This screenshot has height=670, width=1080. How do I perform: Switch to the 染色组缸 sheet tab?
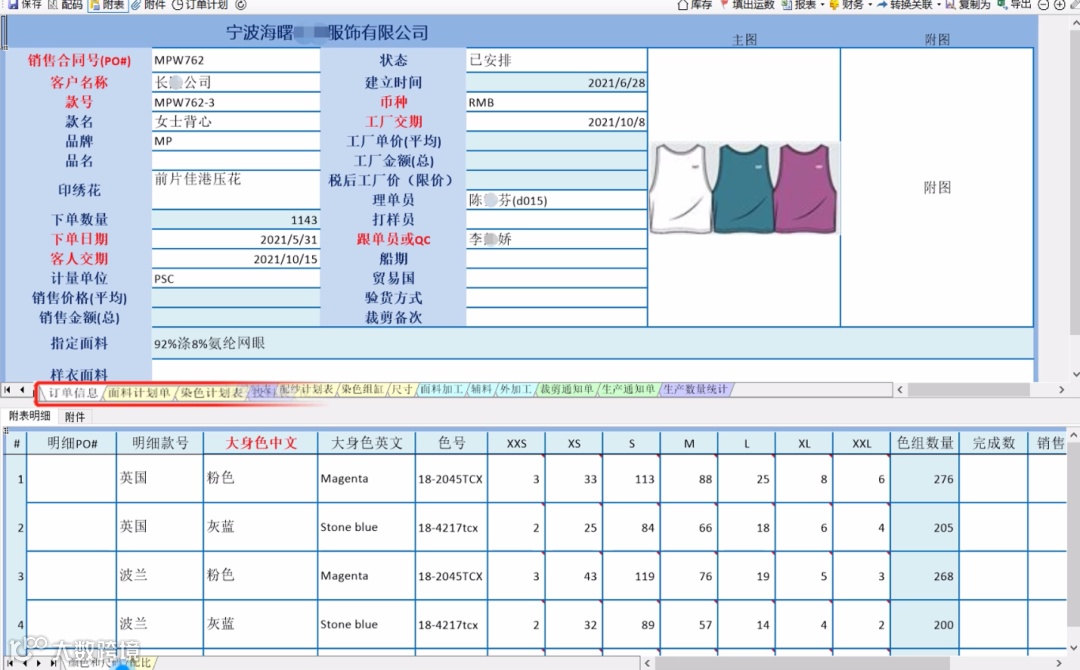tap(362, 389)
